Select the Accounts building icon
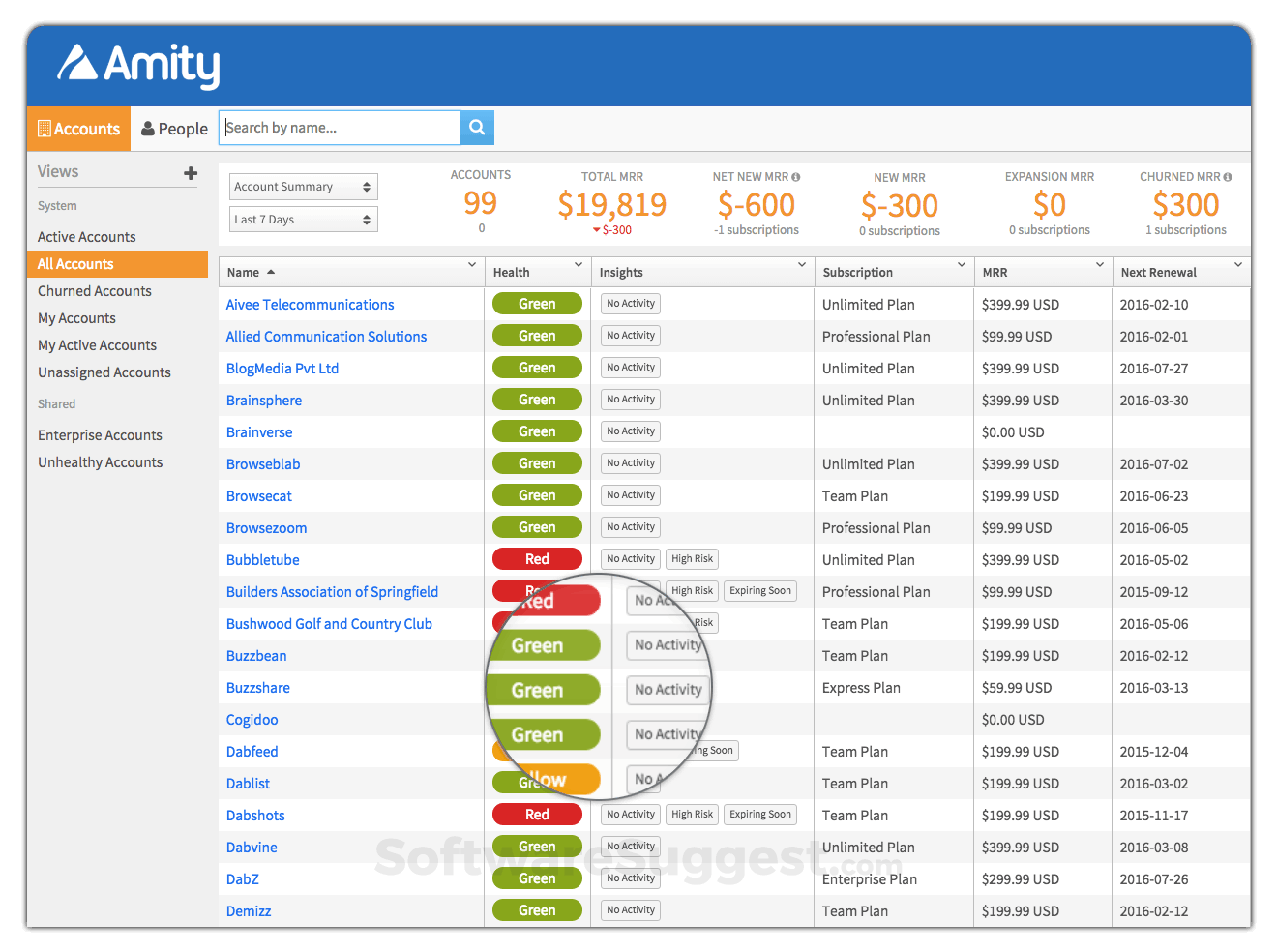This screenshot has height=952, width=1277. (45, 128)
